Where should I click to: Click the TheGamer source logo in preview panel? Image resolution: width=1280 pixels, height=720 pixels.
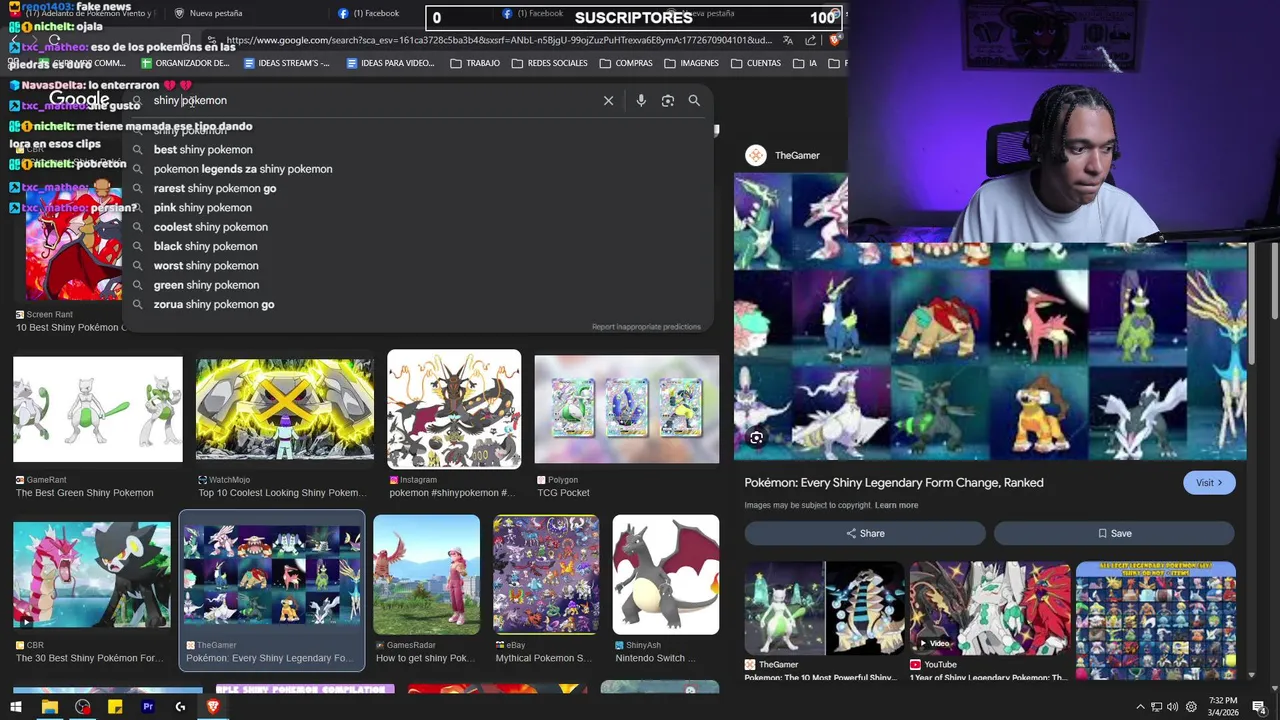(x=756, y=155)
